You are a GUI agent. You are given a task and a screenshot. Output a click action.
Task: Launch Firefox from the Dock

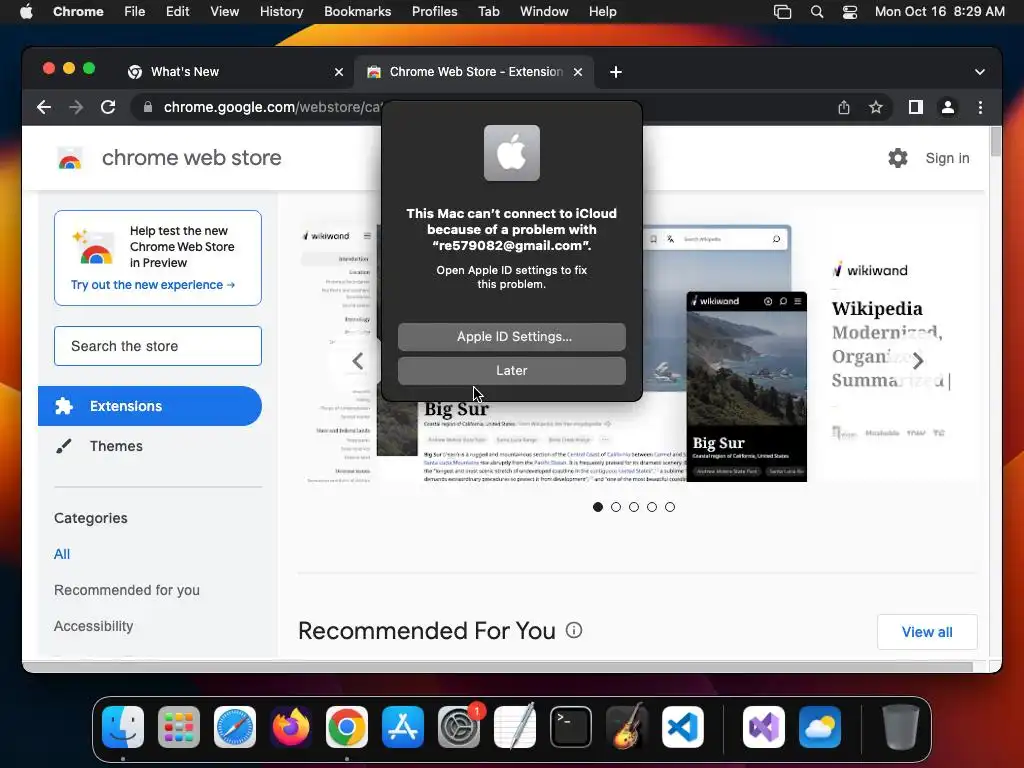point(291,727)
